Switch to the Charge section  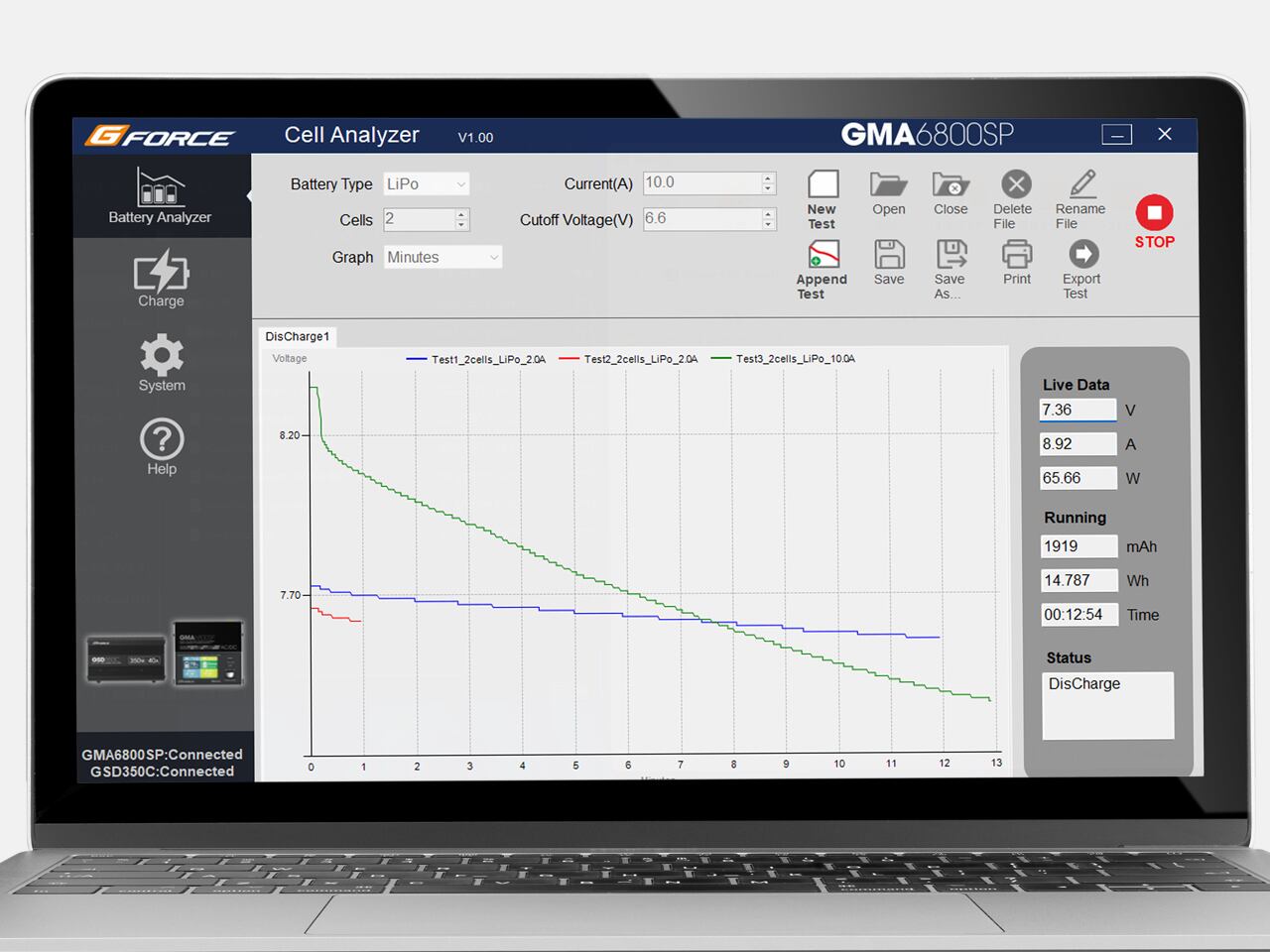161,280
